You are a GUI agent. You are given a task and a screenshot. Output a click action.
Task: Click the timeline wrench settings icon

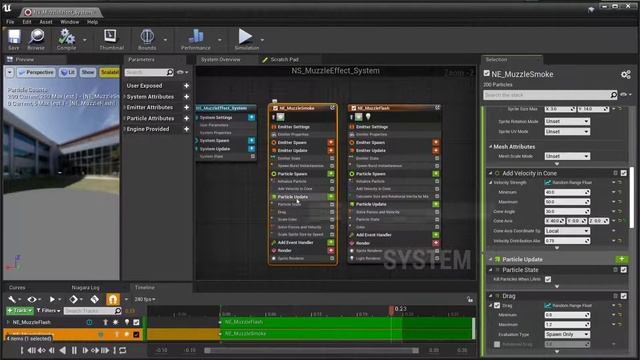12,299
